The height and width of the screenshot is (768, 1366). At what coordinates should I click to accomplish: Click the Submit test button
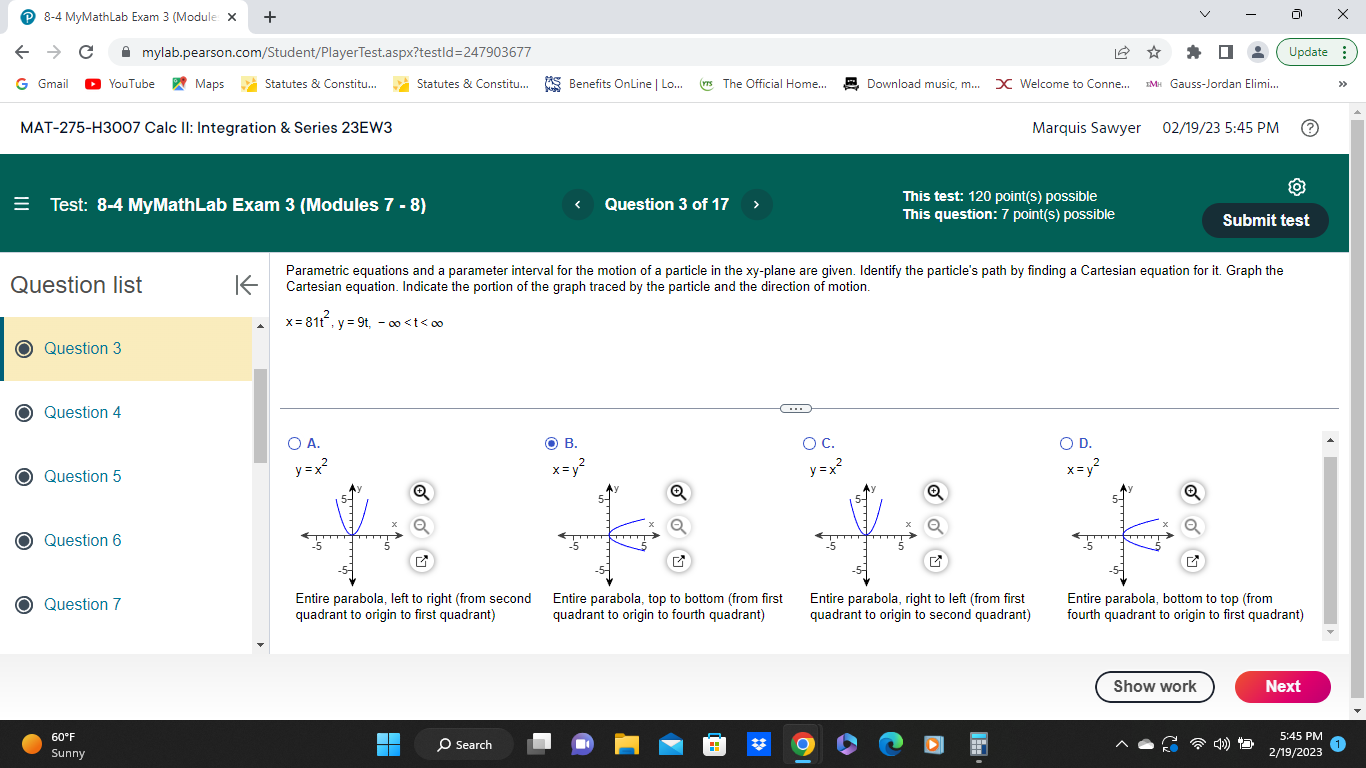pyautogui.click(x=1264, y=220)
